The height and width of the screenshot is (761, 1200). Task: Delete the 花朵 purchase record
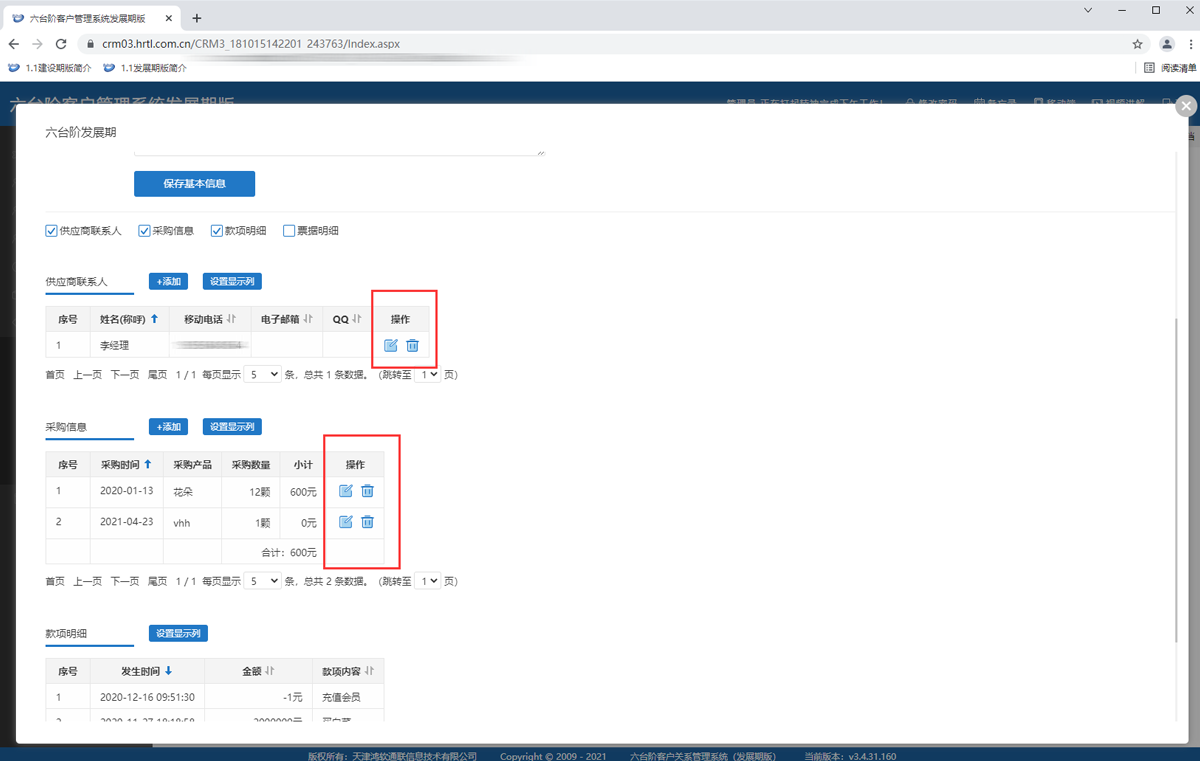pos(367,491)
